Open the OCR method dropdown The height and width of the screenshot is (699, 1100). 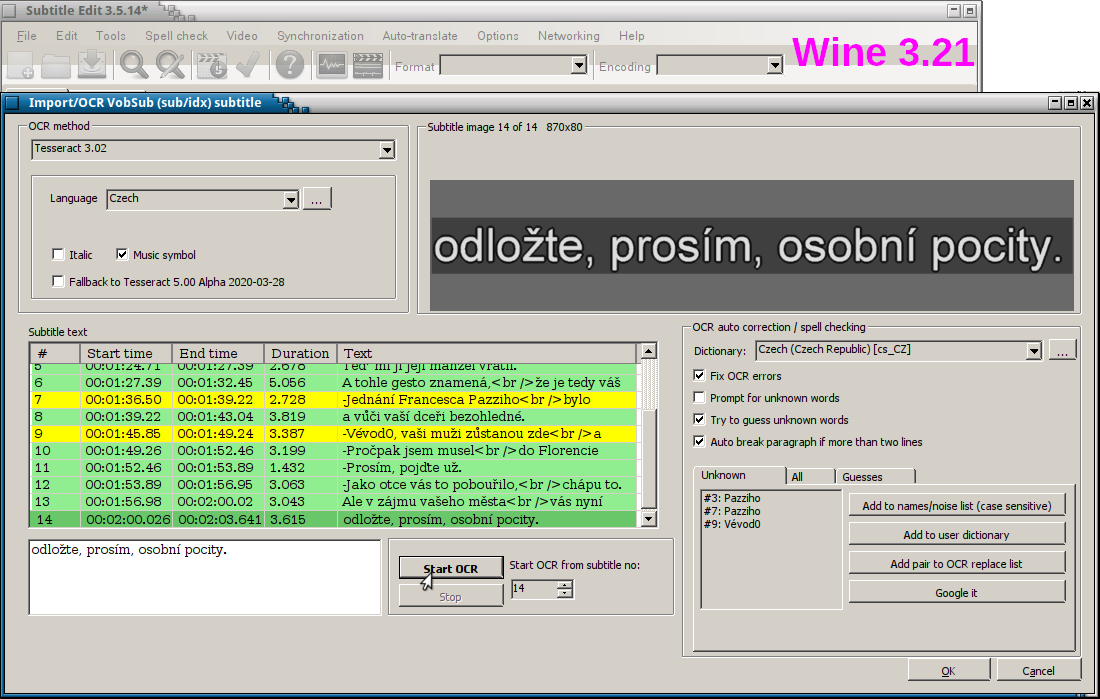coord(388,149)
